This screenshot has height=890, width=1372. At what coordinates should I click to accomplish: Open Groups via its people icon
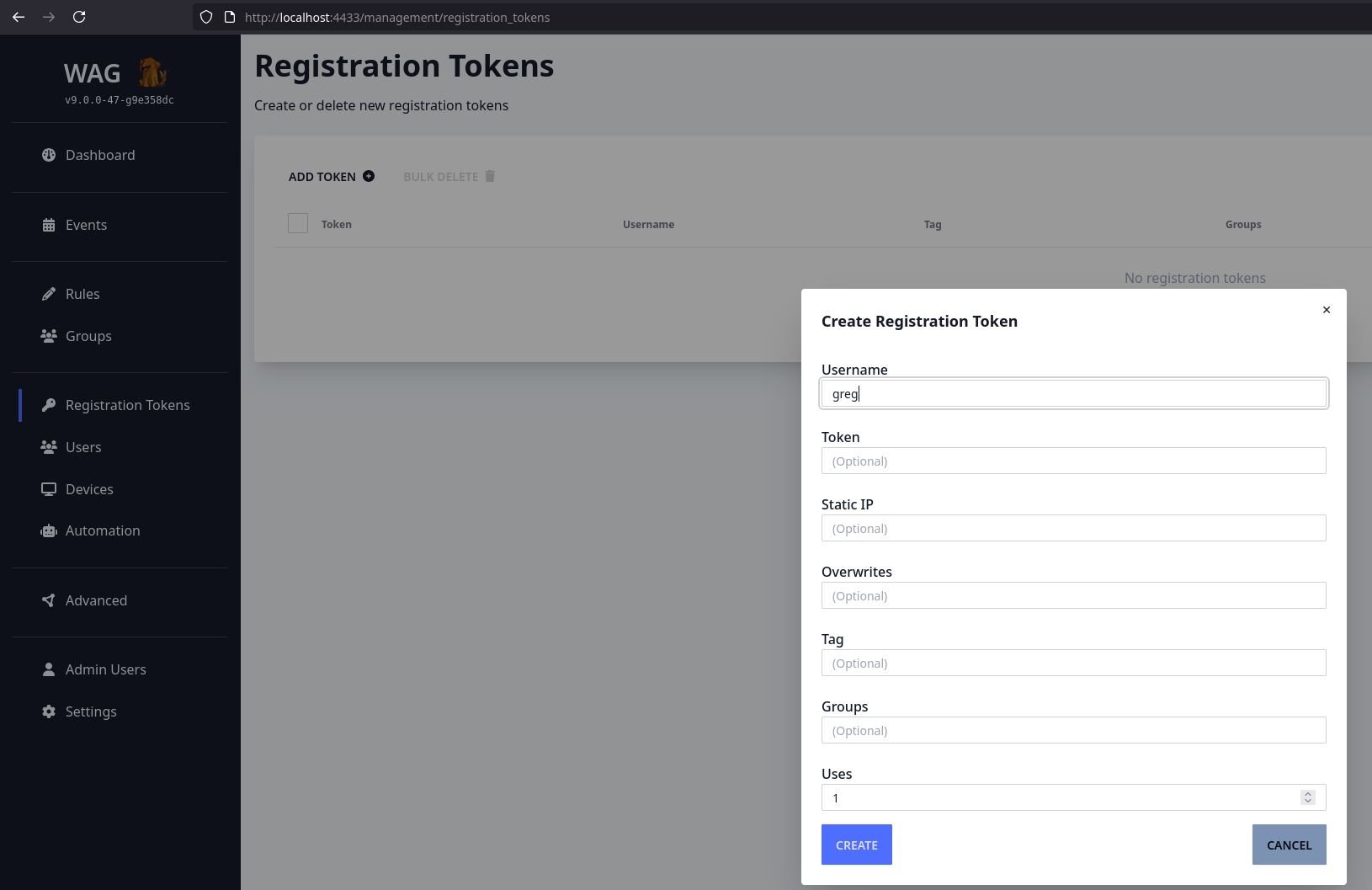tap(48, 335)
